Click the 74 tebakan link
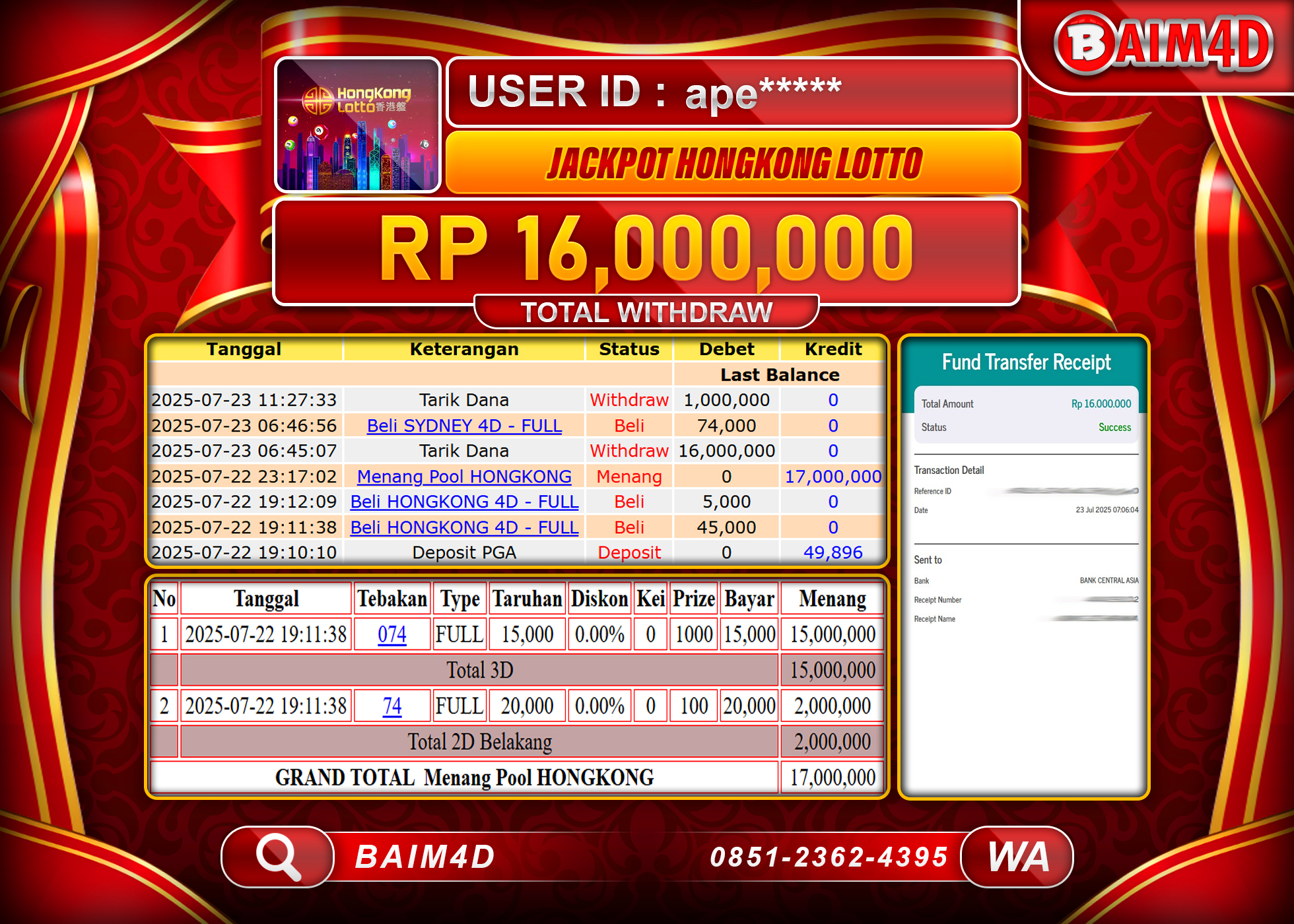The width and height of the screenshot is (1294, 924). [x=392, y=705]
